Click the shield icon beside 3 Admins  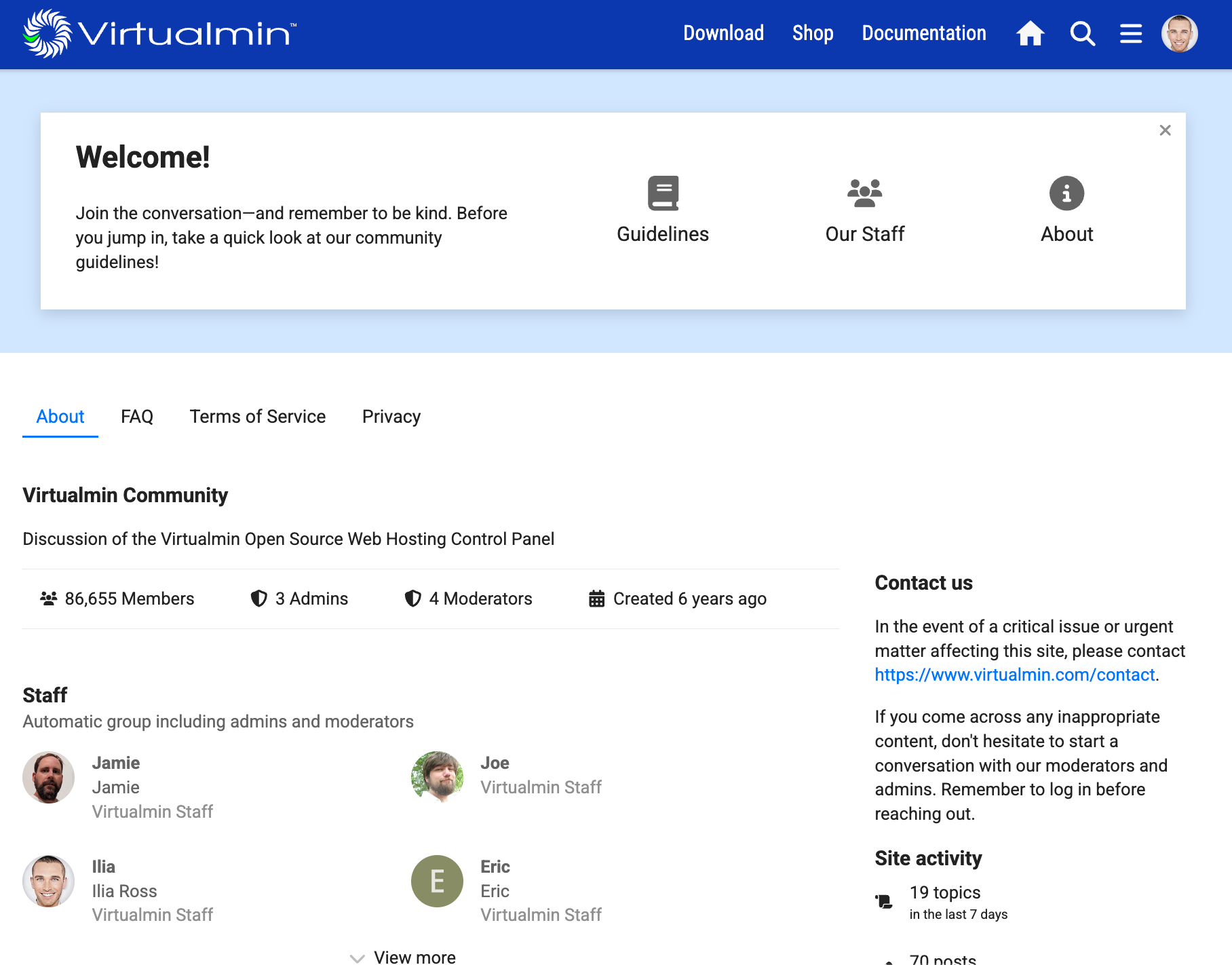tap(259, 599)
